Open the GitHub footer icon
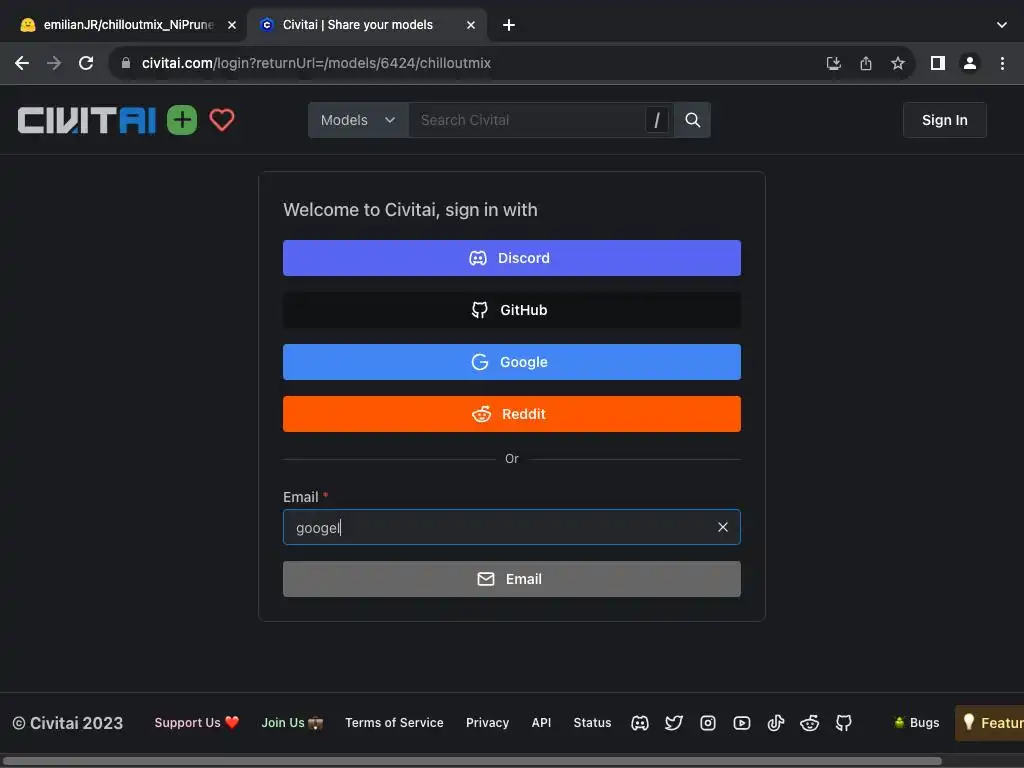This screenshot has width=1024, height=768. 844,723
